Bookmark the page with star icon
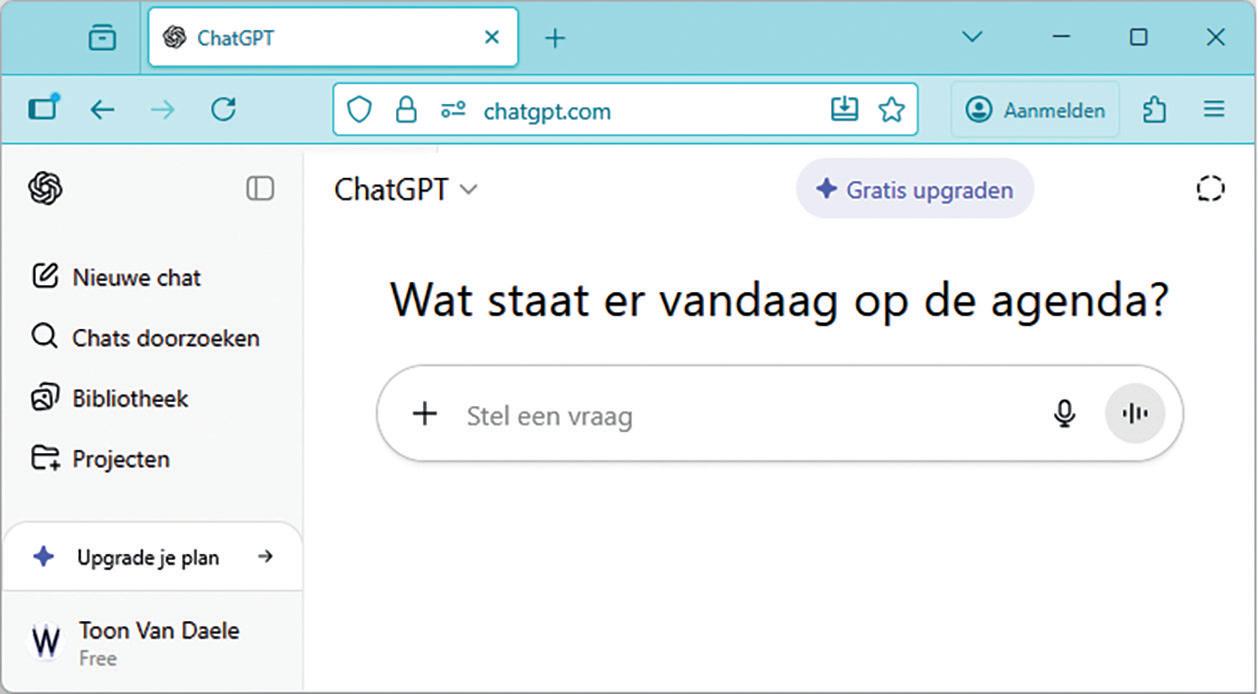1258x694 pixels. (892, 109)
